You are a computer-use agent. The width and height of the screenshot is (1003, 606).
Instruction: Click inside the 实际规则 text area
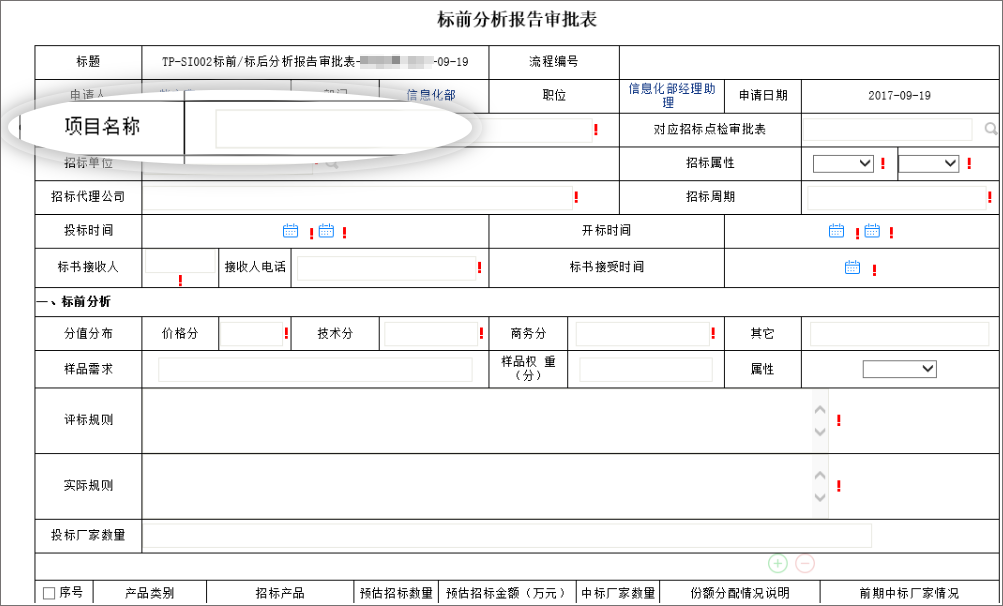tap(477, 486)
